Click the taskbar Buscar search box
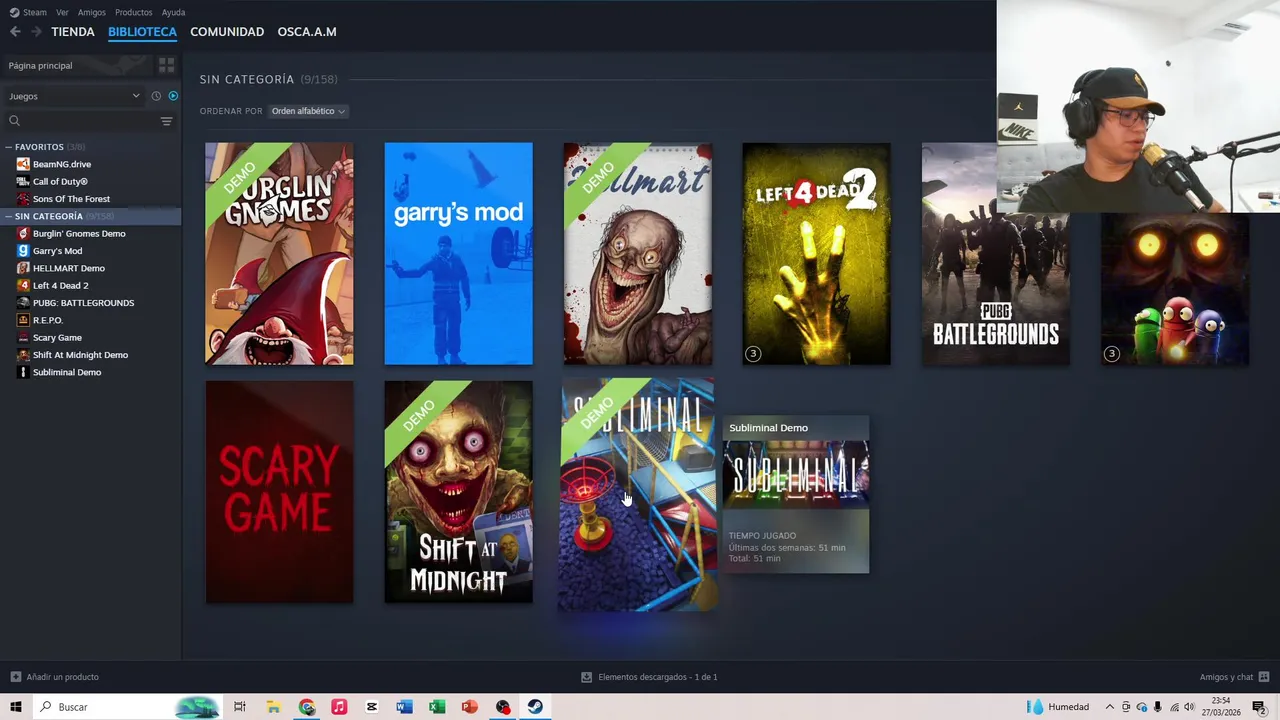1280x720 pixels. point(127,707)
